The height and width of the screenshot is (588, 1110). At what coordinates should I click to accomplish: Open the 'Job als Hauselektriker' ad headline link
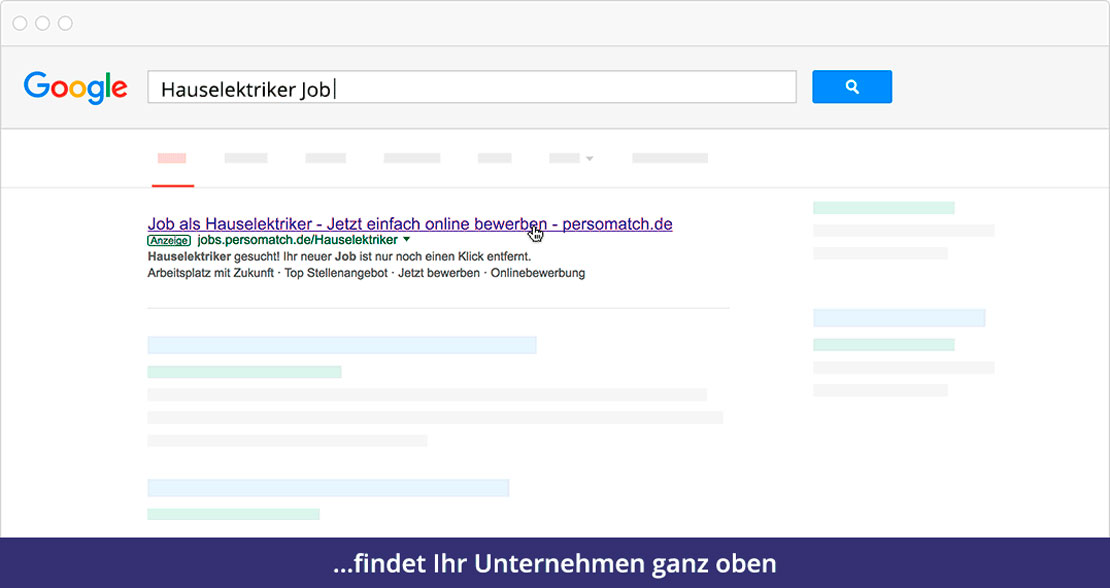point(410,224)
